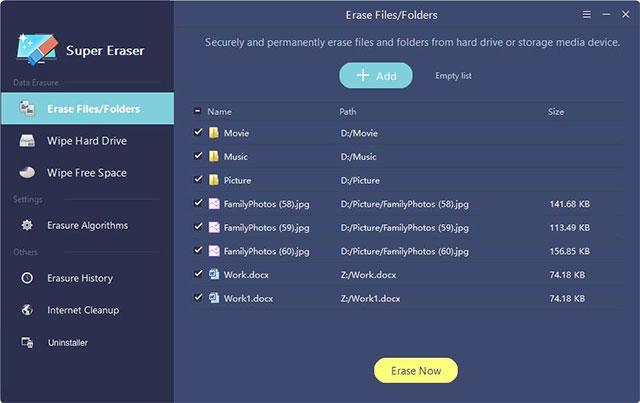The height and width of the screenshot is (403, 640).
Task: Click the Wipe Free Space icon
Action: tap(27, 173)
